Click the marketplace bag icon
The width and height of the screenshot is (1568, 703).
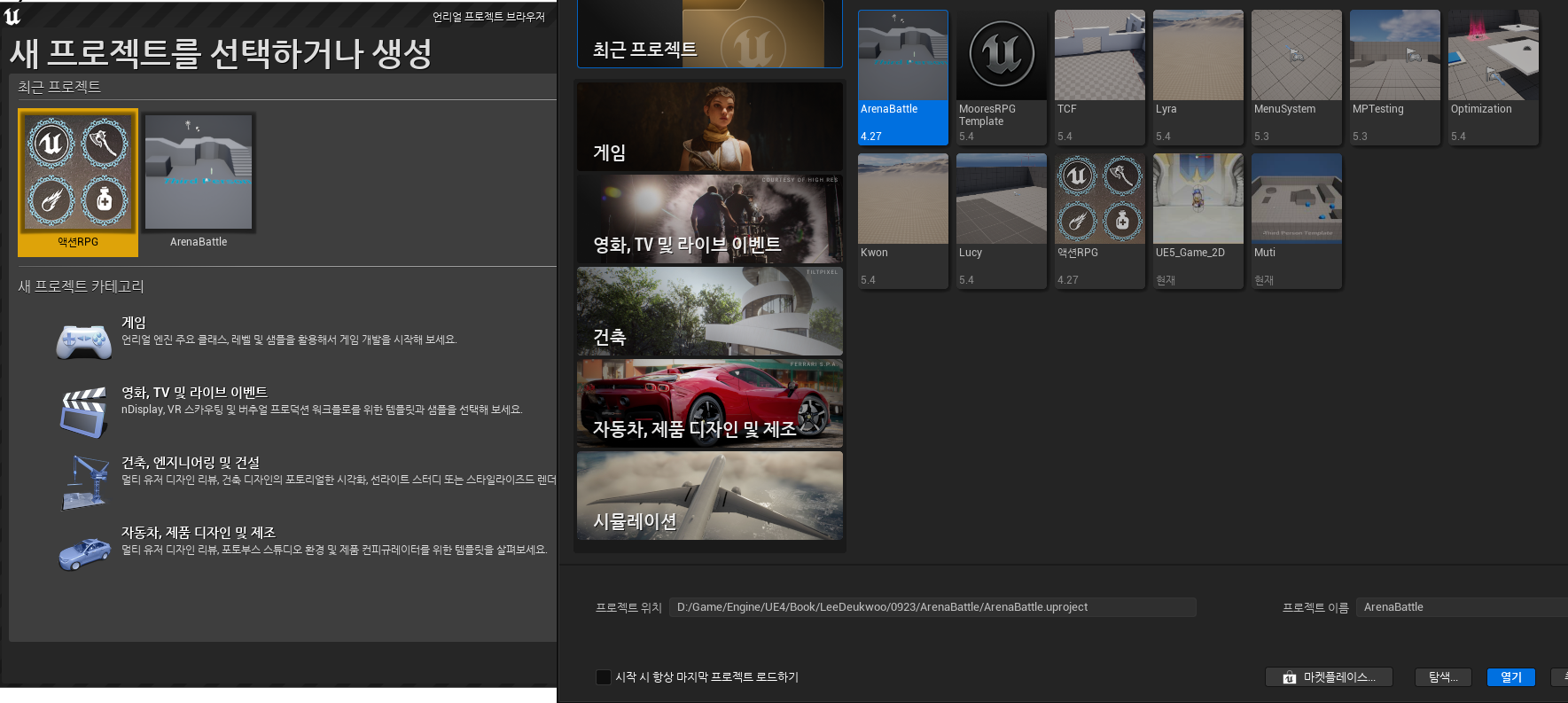pos(1289,678)
